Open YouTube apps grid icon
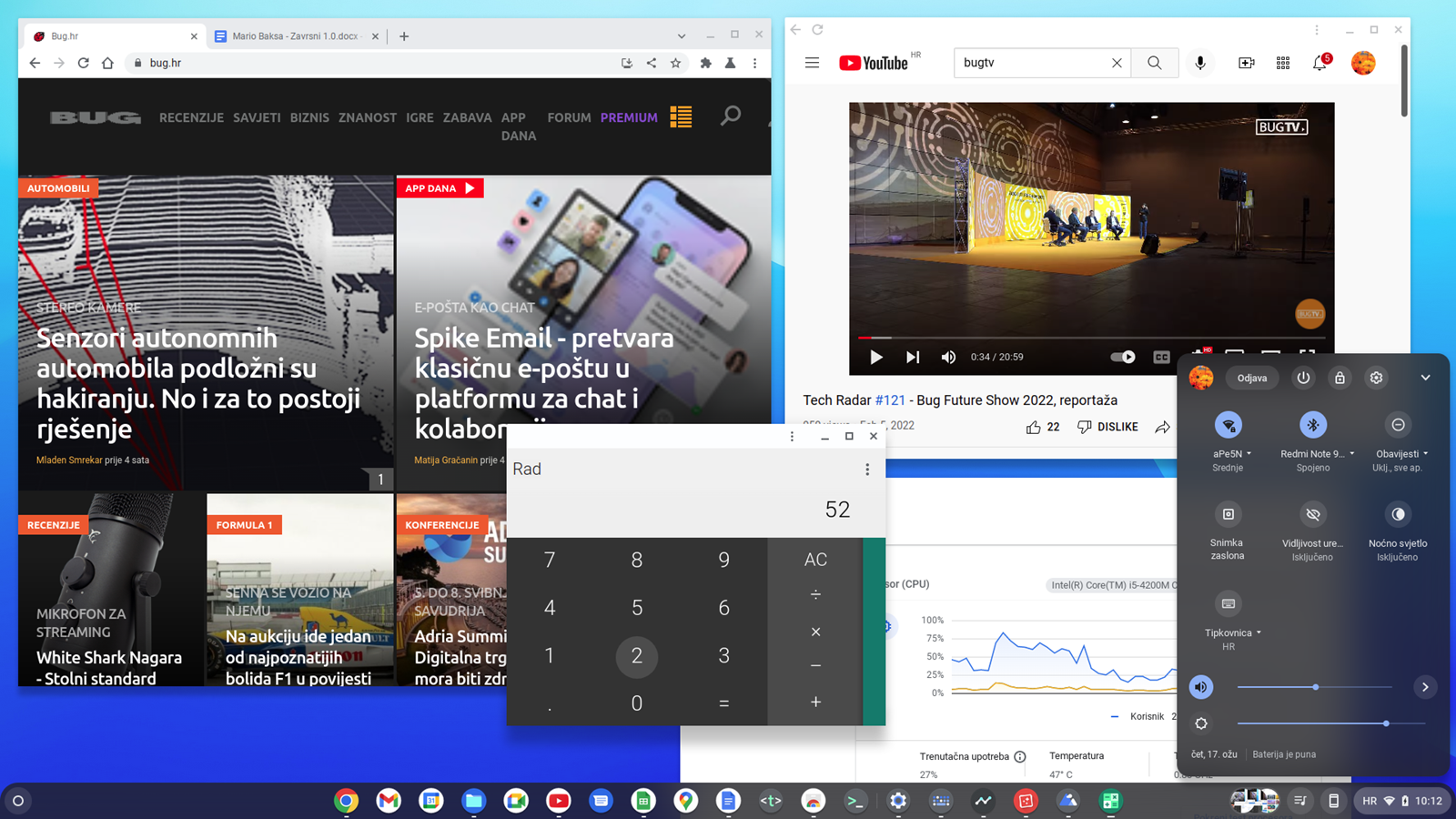The height and width of the screenshot is (819, 1456). pos(1282,63)
